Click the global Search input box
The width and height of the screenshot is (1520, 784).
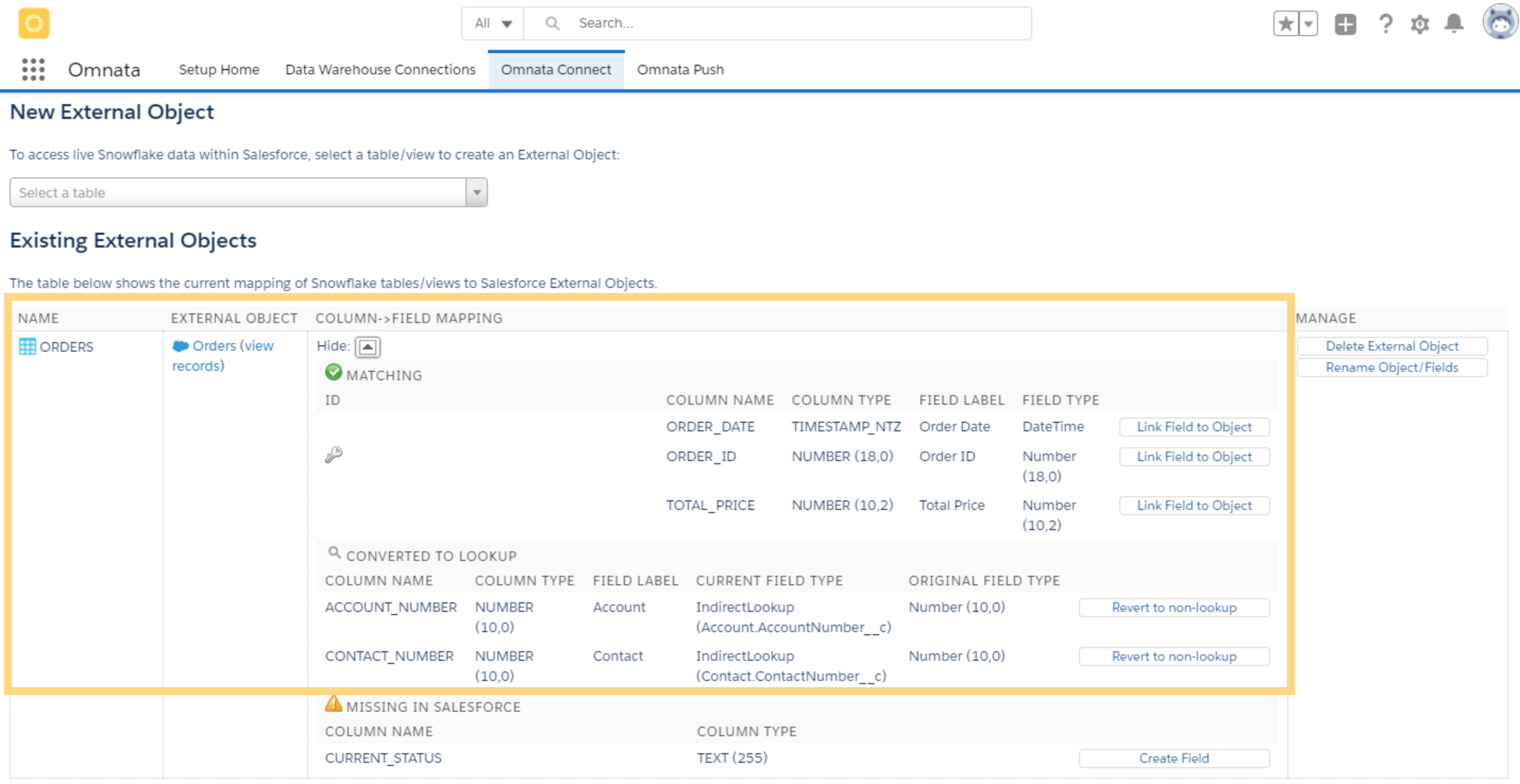point(777,23)
